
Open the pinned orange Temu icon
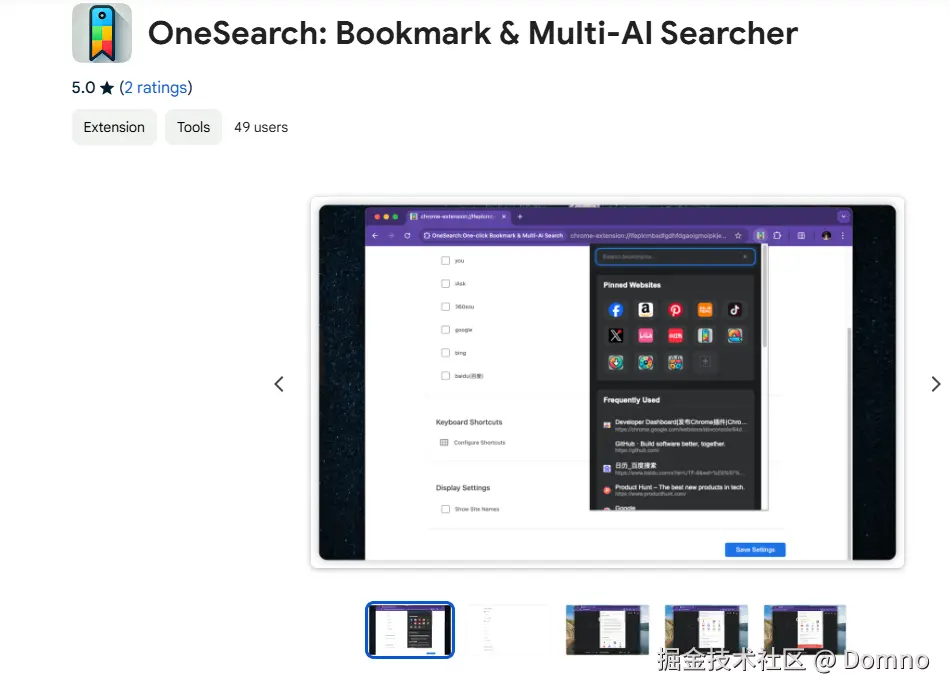tap(705, 310)
